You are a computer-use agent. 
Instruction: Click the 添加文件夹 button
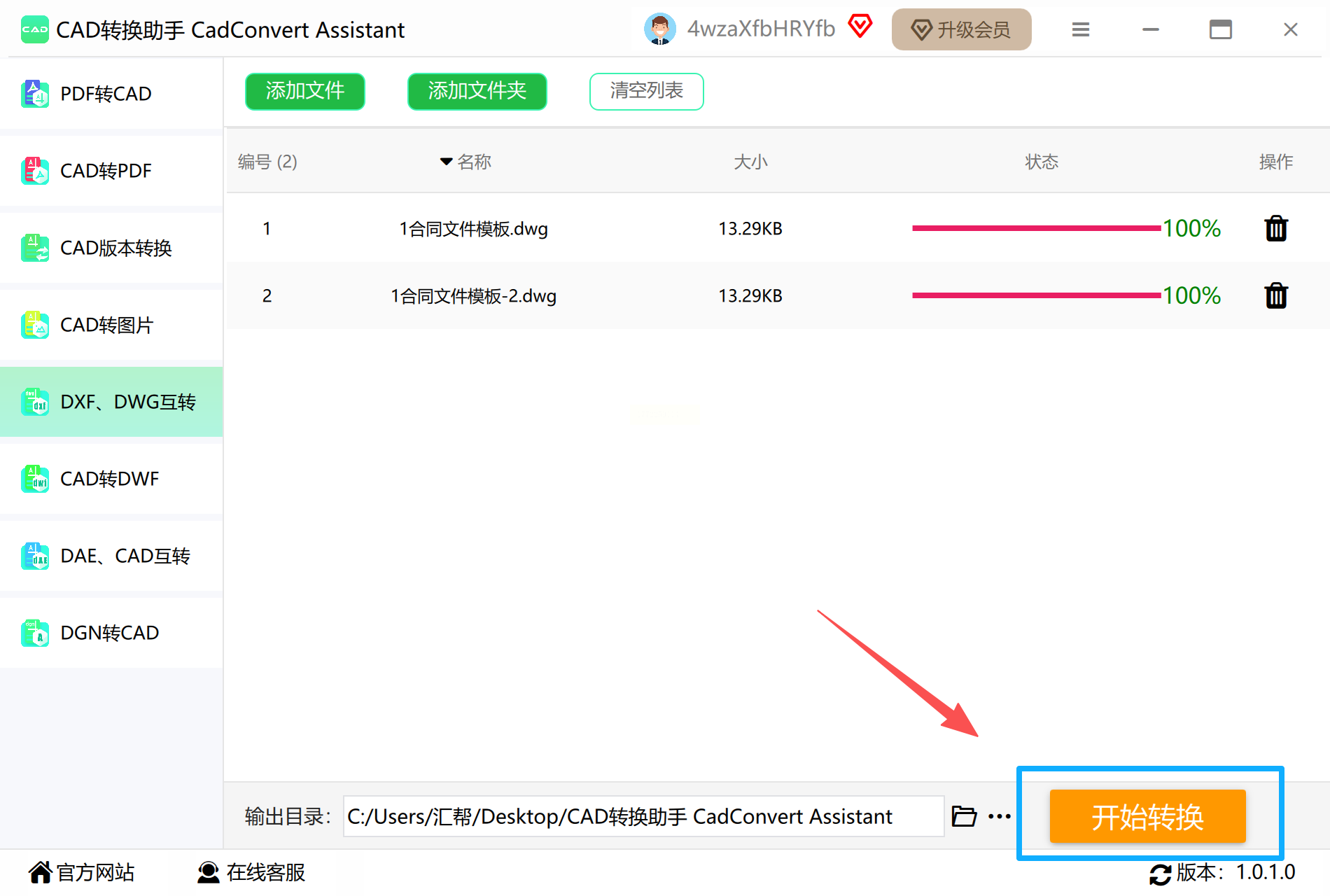pos(477,91)
